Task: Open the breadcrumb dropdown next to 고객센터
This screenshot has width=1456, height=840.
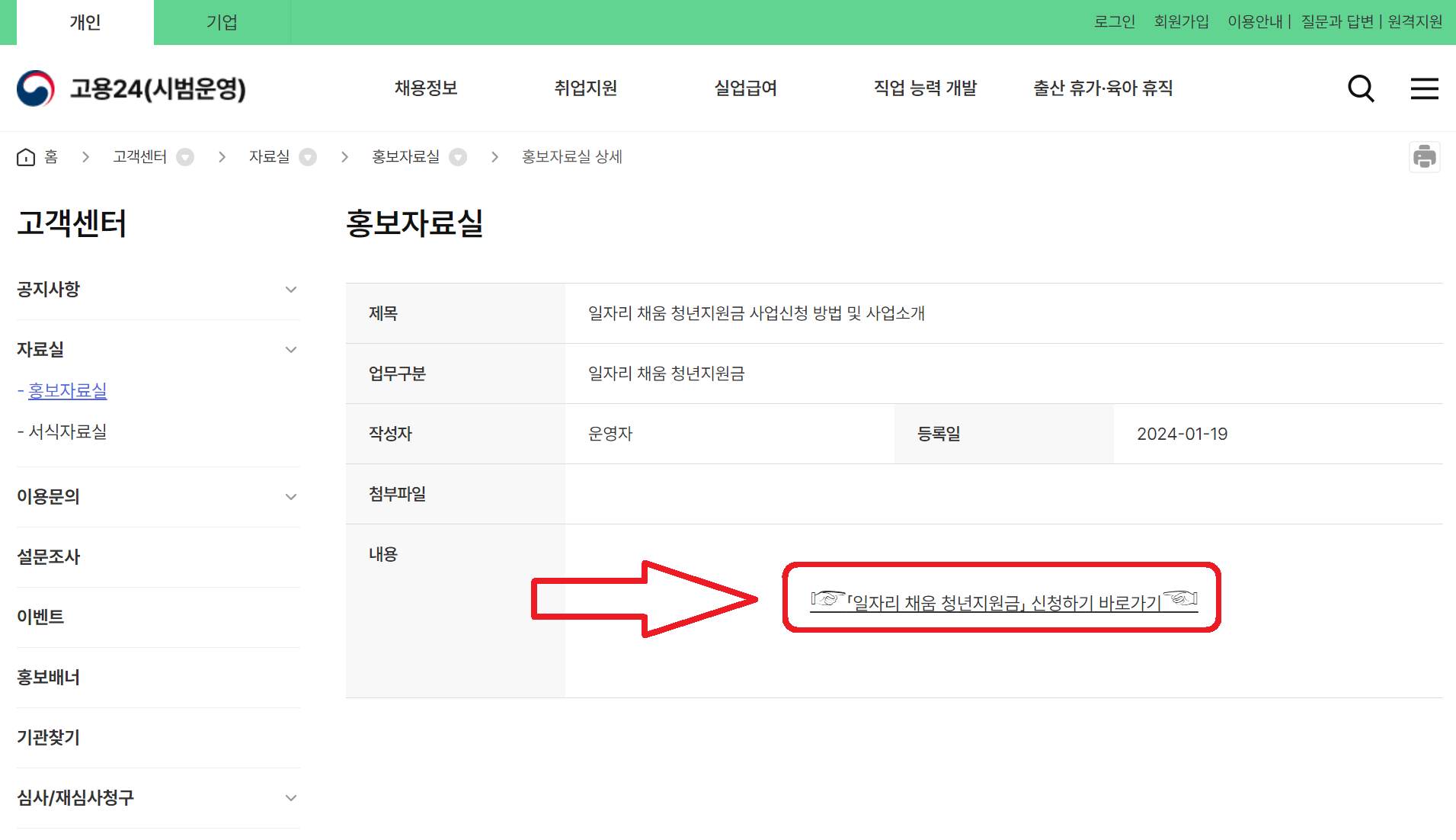Action: click(x=184, y=157)
